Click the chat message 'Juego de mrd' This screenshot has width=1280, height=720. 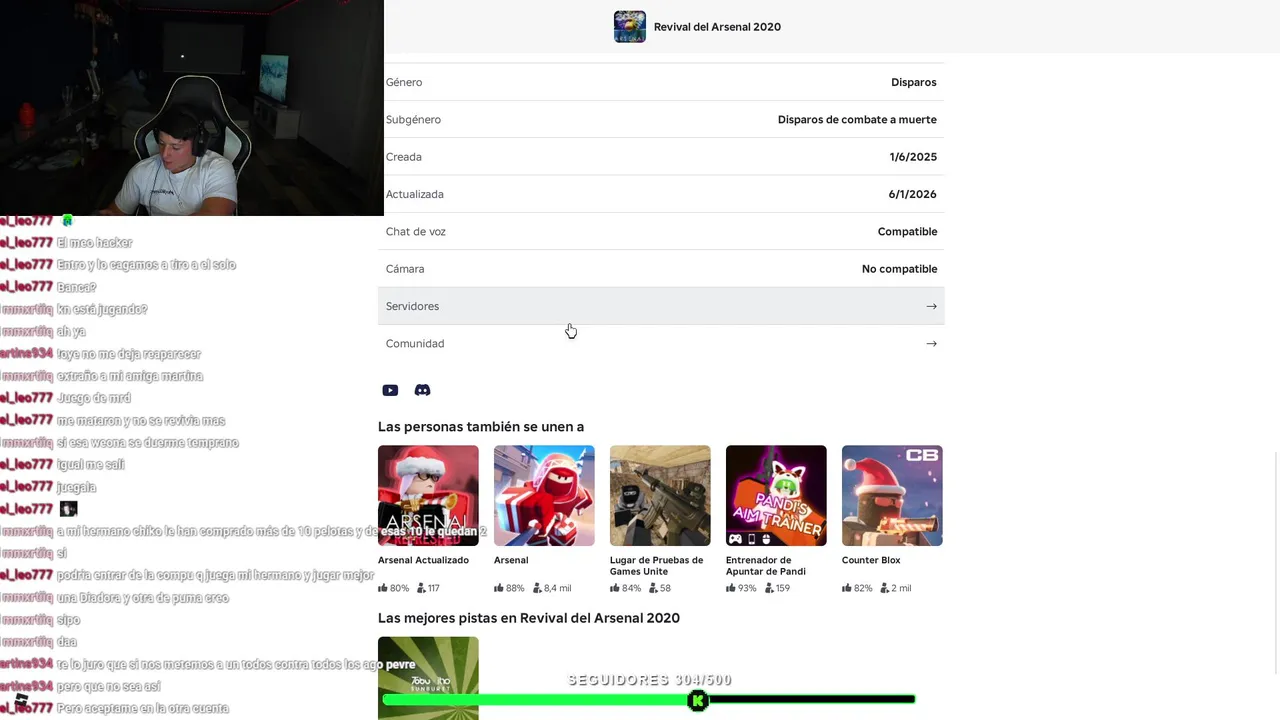pos(94,398)
